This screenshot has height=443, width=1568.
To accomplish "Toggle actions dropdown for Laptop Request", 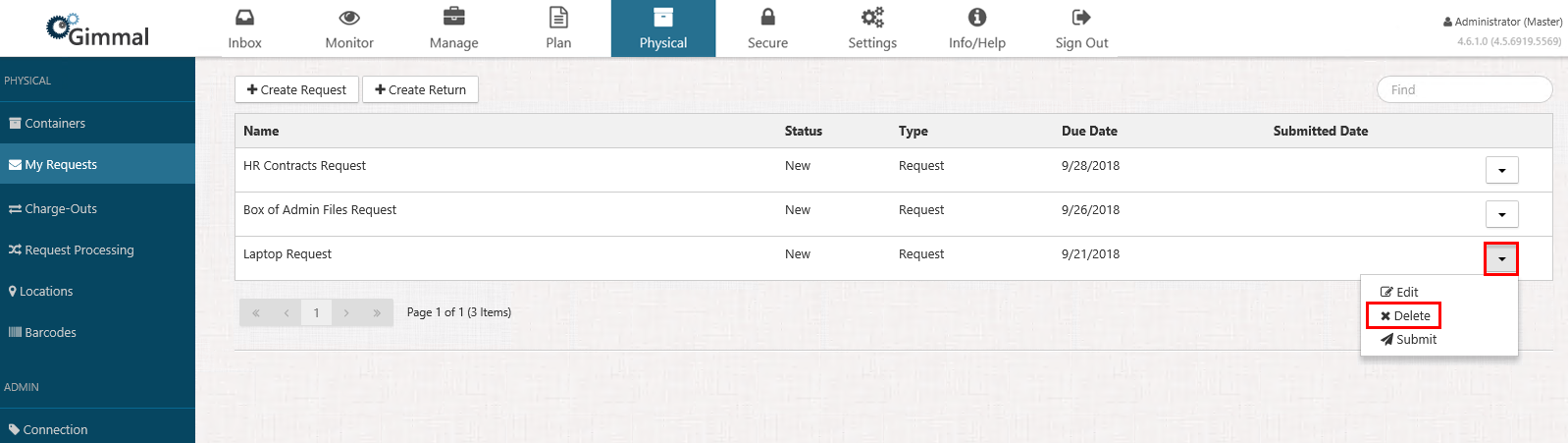I will coord(1501,259).
